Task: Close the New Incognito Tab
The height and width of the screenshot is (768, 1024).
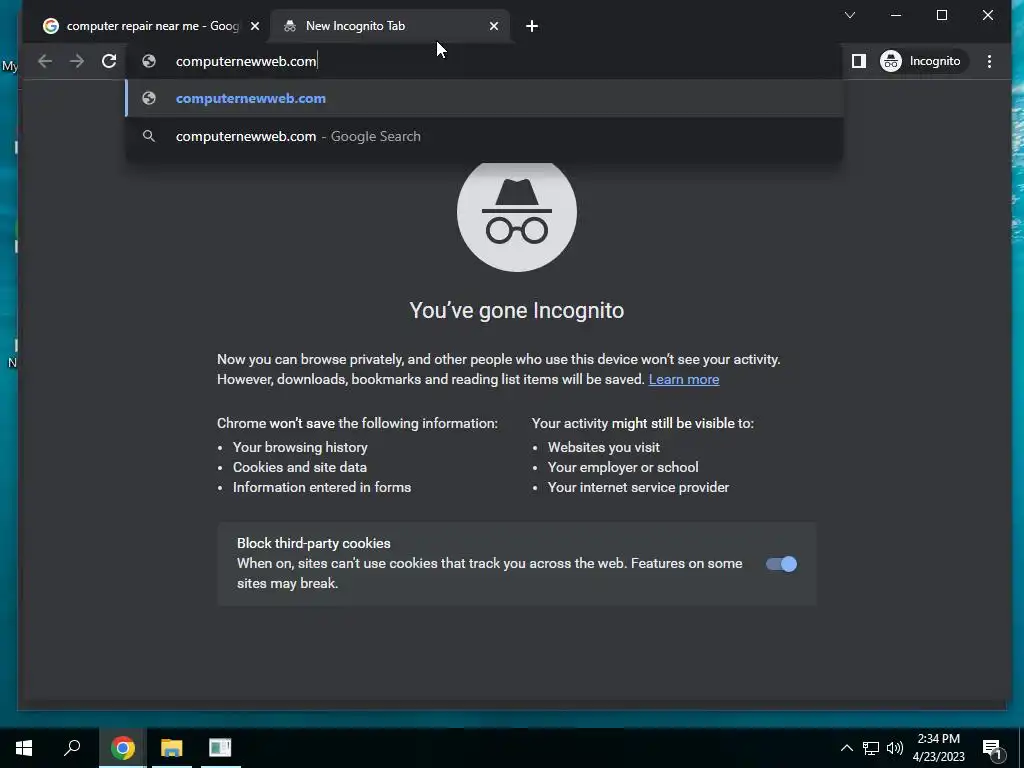Action: (494, 26)
